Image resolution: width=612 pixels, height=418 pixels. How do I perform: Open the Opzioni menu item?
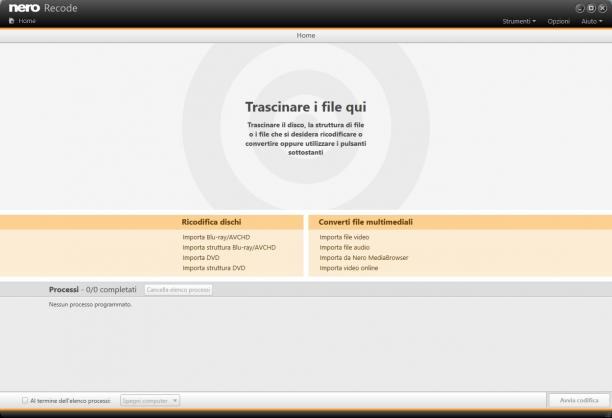click(558, 21)
